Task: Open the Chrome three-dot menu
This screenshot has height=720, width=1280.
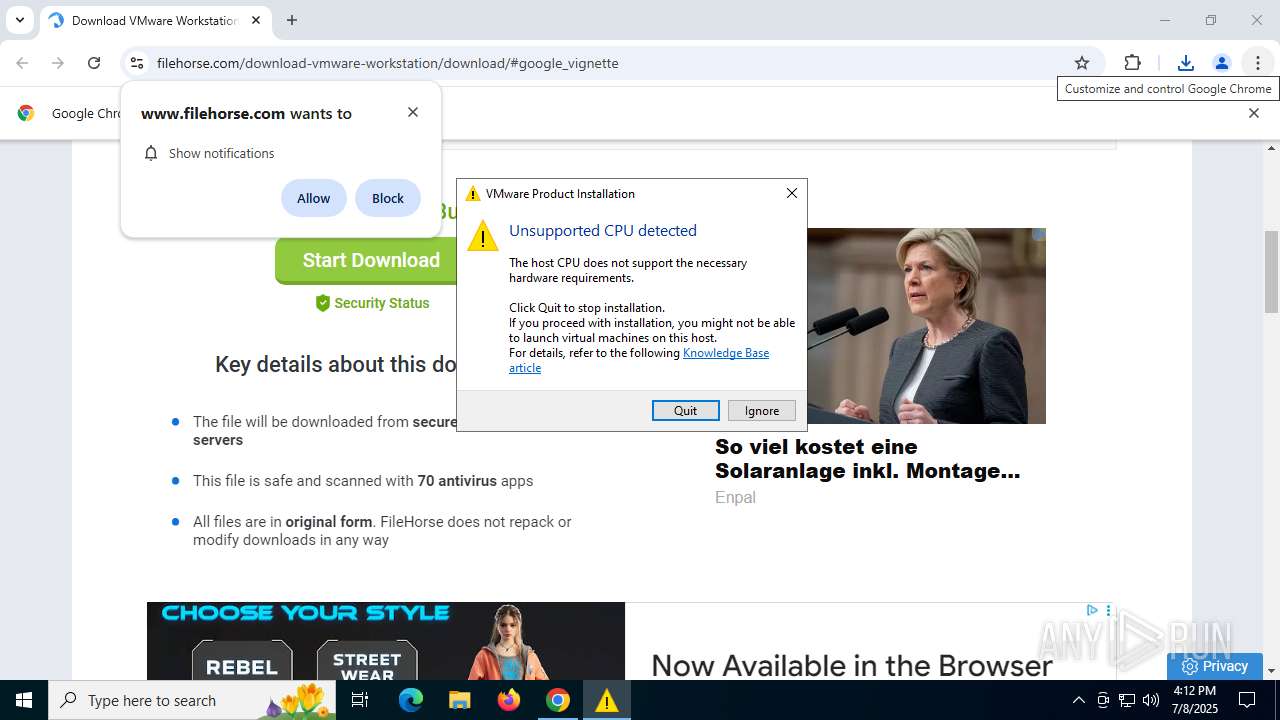Action: coord(1257,63)
